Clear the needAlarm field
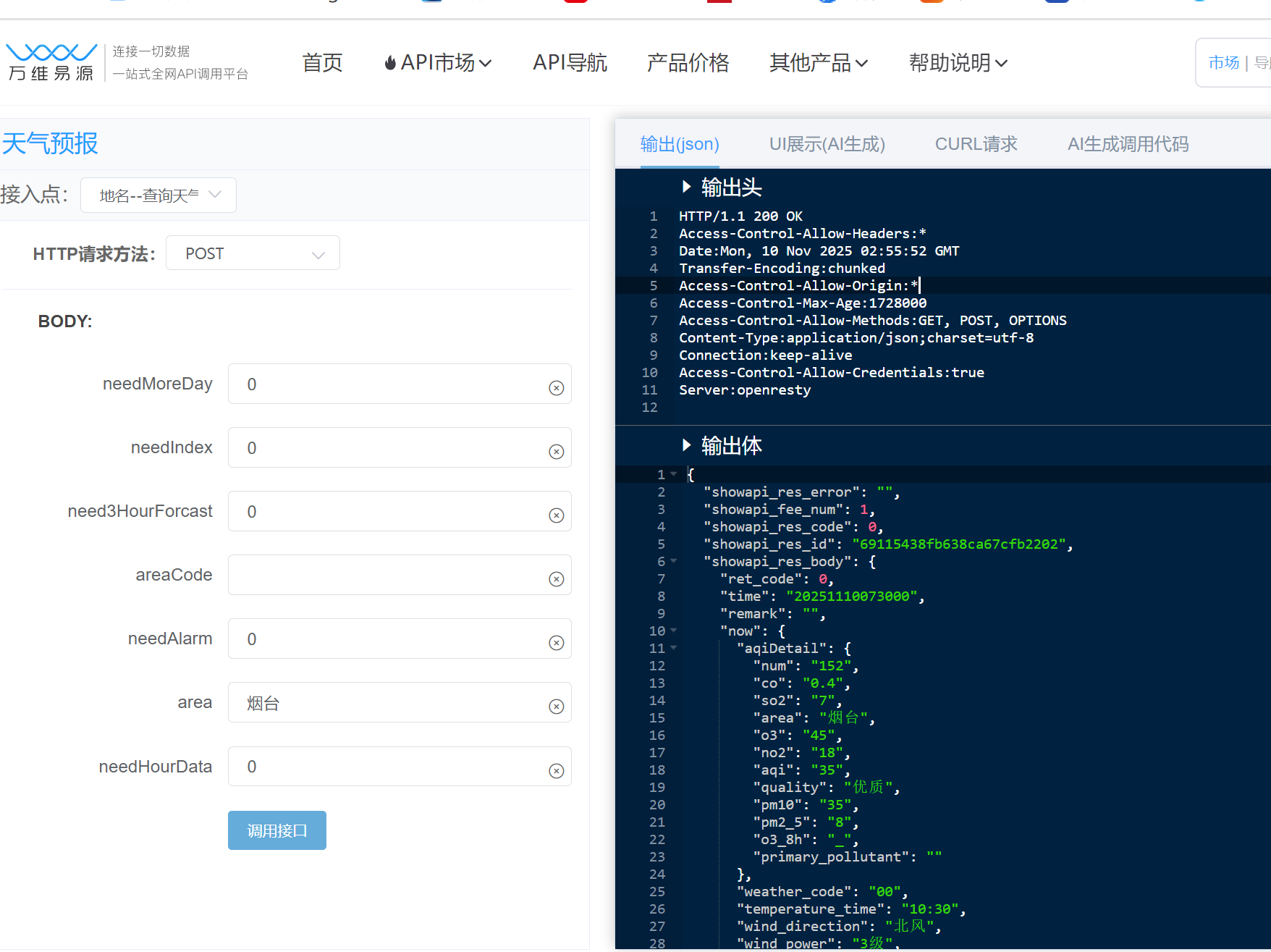Viewport: 1271px width, 952px height. click(x=556, y=643)
